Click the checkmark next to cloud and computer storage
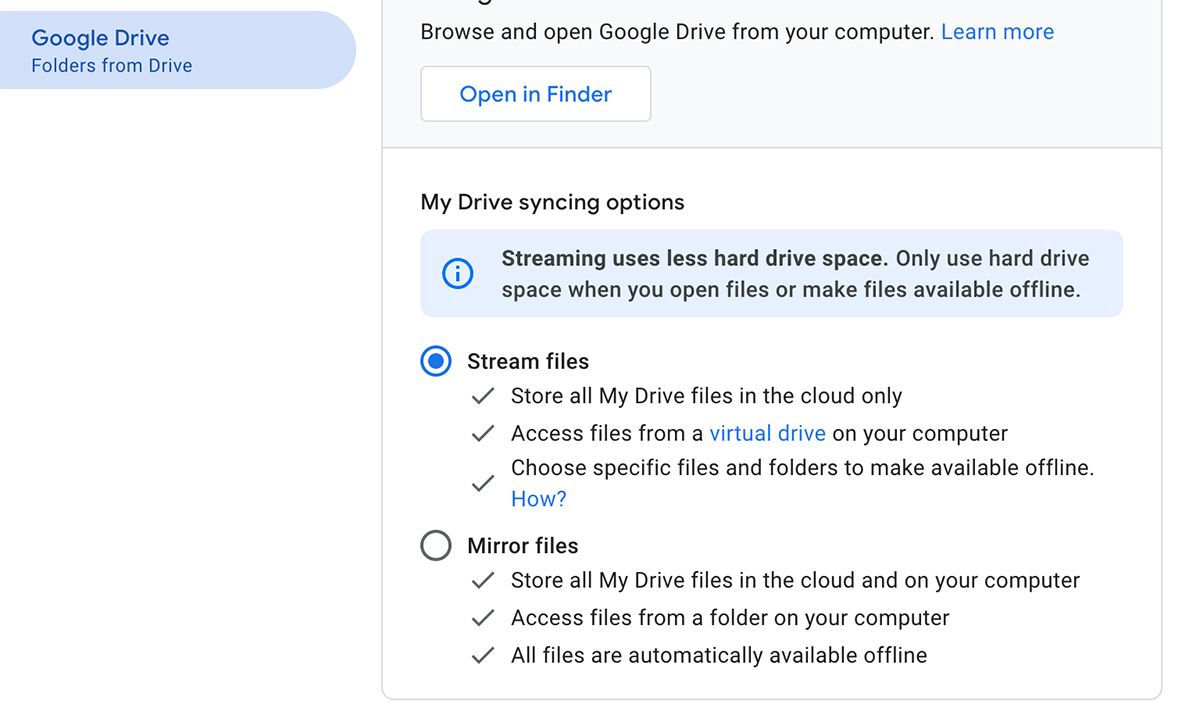Viewport: 1200px width, 715px height. [482, 580]
